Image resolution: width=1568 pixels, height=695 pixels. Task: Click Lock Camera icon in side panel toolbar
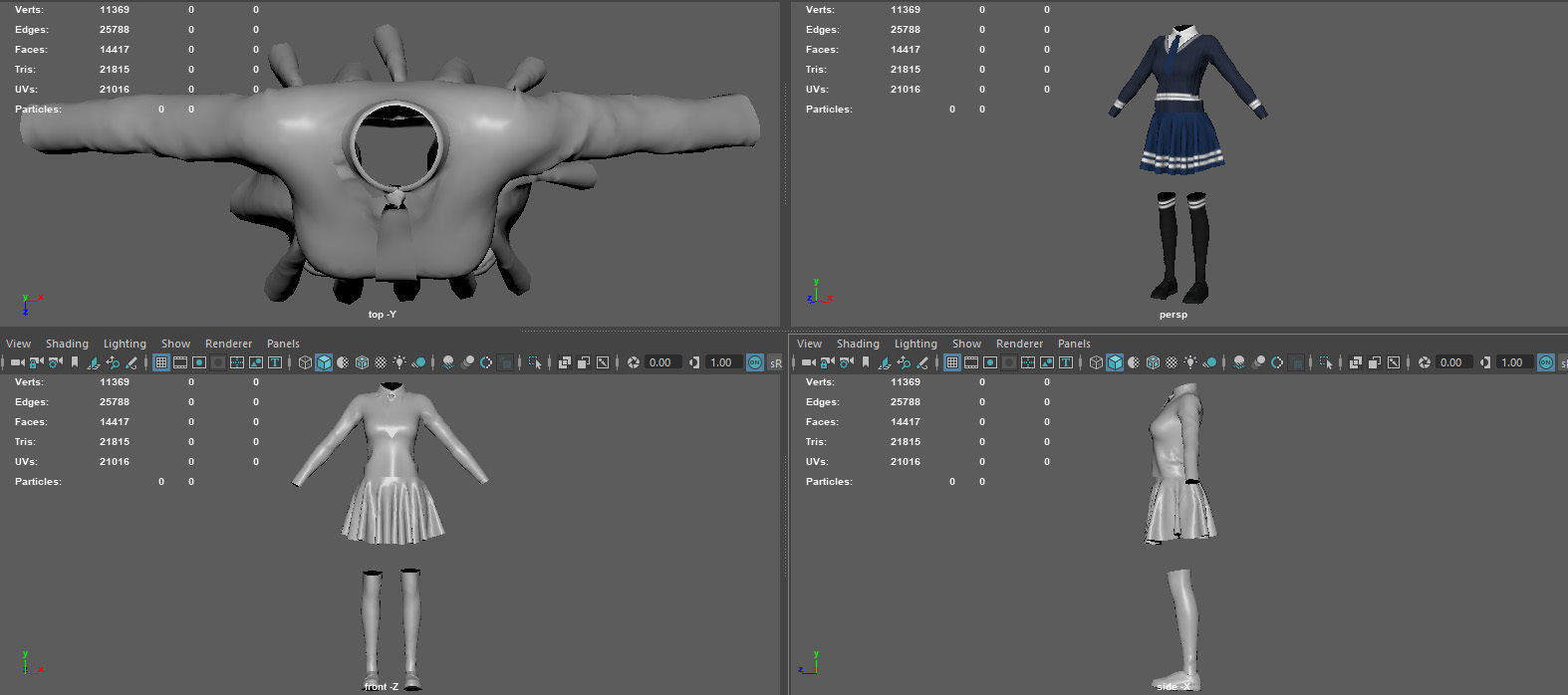coord(828,362)
